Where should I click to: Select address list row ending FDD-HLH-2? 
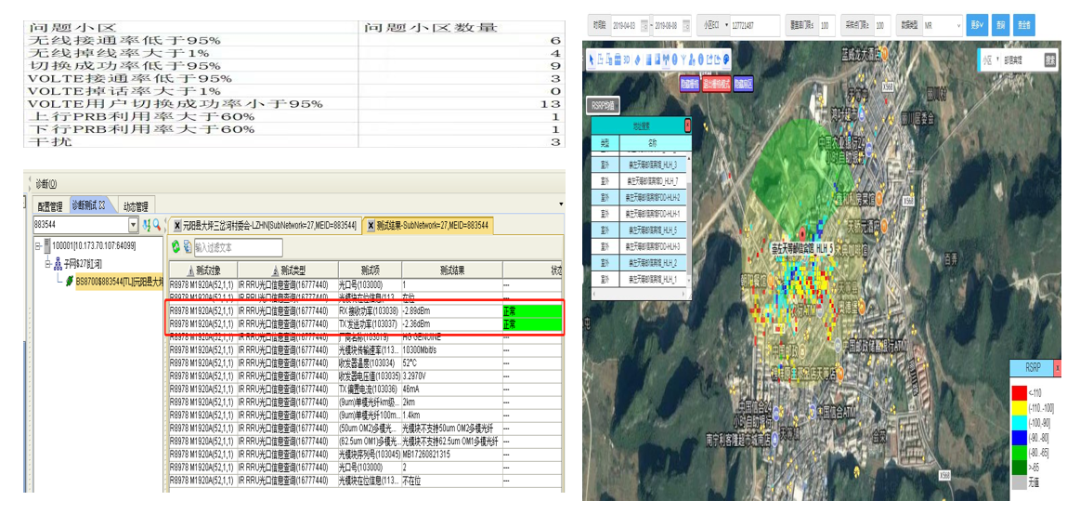coord(637,197)
